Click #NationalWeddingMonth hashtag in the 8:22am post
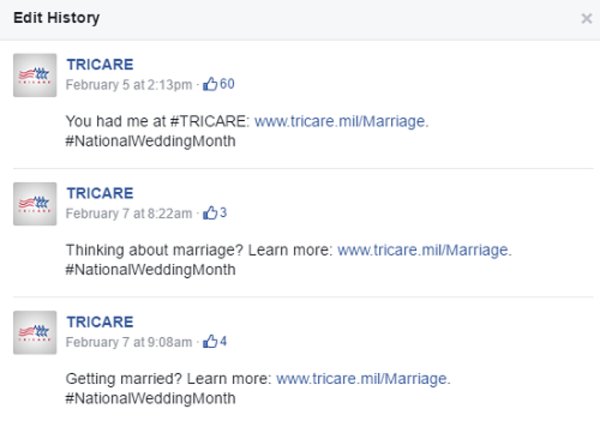Image resolution: width=600 pixels, height=421 pixels. [150, 270]
